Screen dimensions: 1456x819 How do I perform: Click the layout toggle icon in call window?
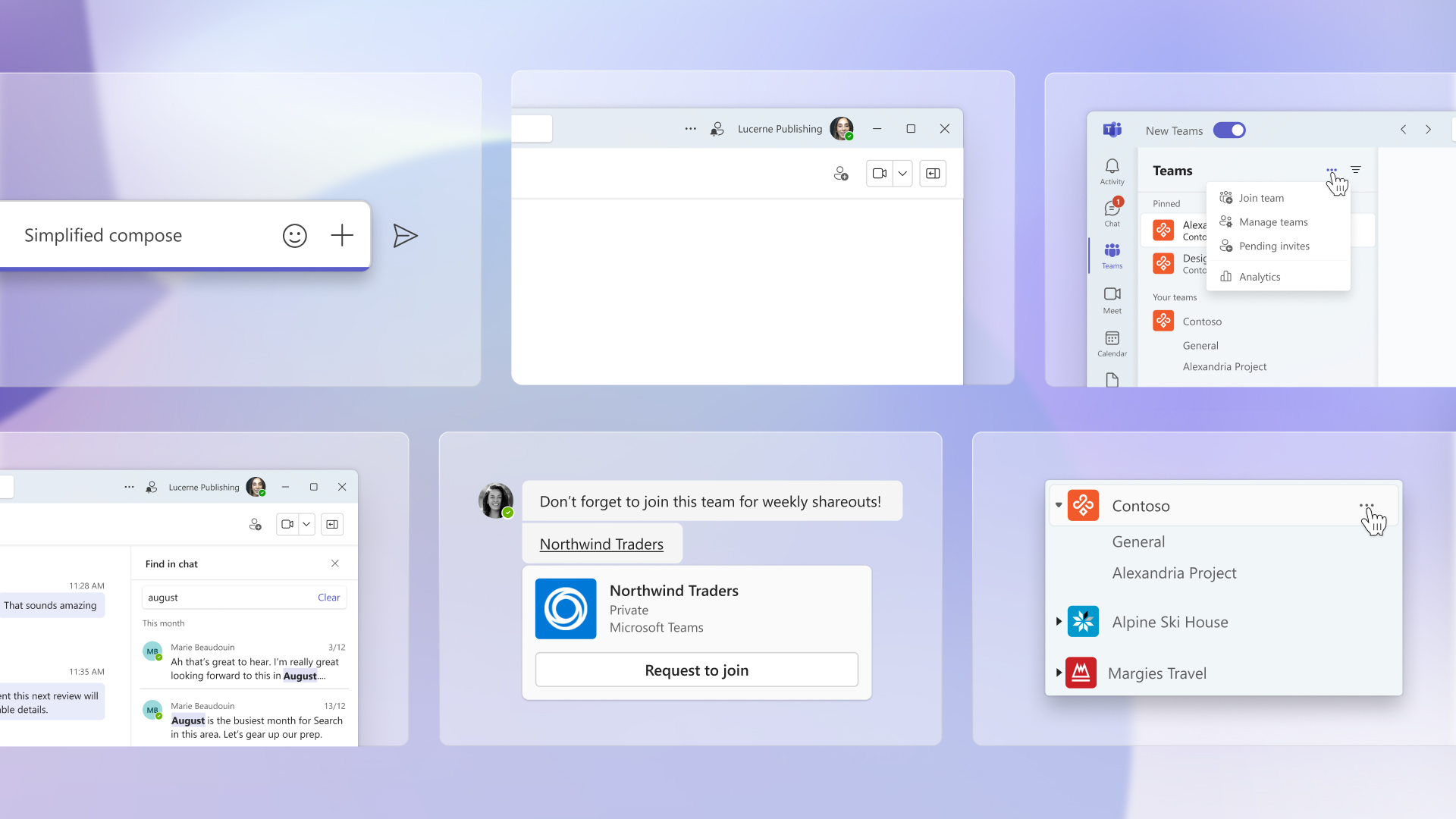click(931, 173)
